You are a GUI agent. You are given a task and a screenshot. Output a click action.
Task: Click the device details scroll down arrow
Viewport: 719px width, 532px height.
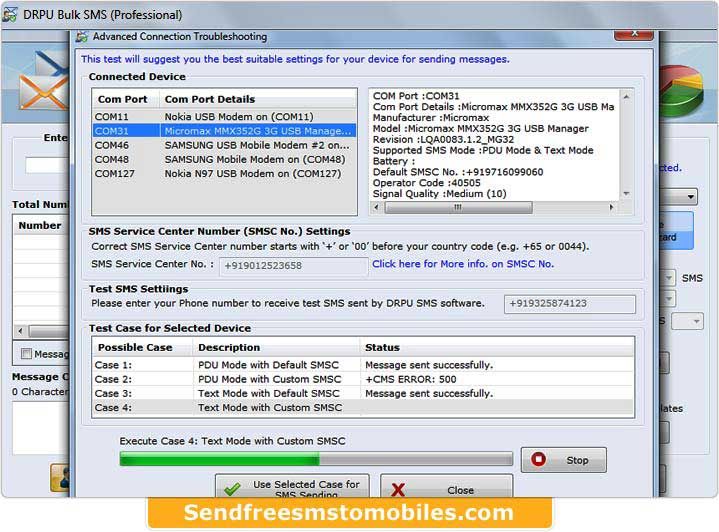(626, 194)
